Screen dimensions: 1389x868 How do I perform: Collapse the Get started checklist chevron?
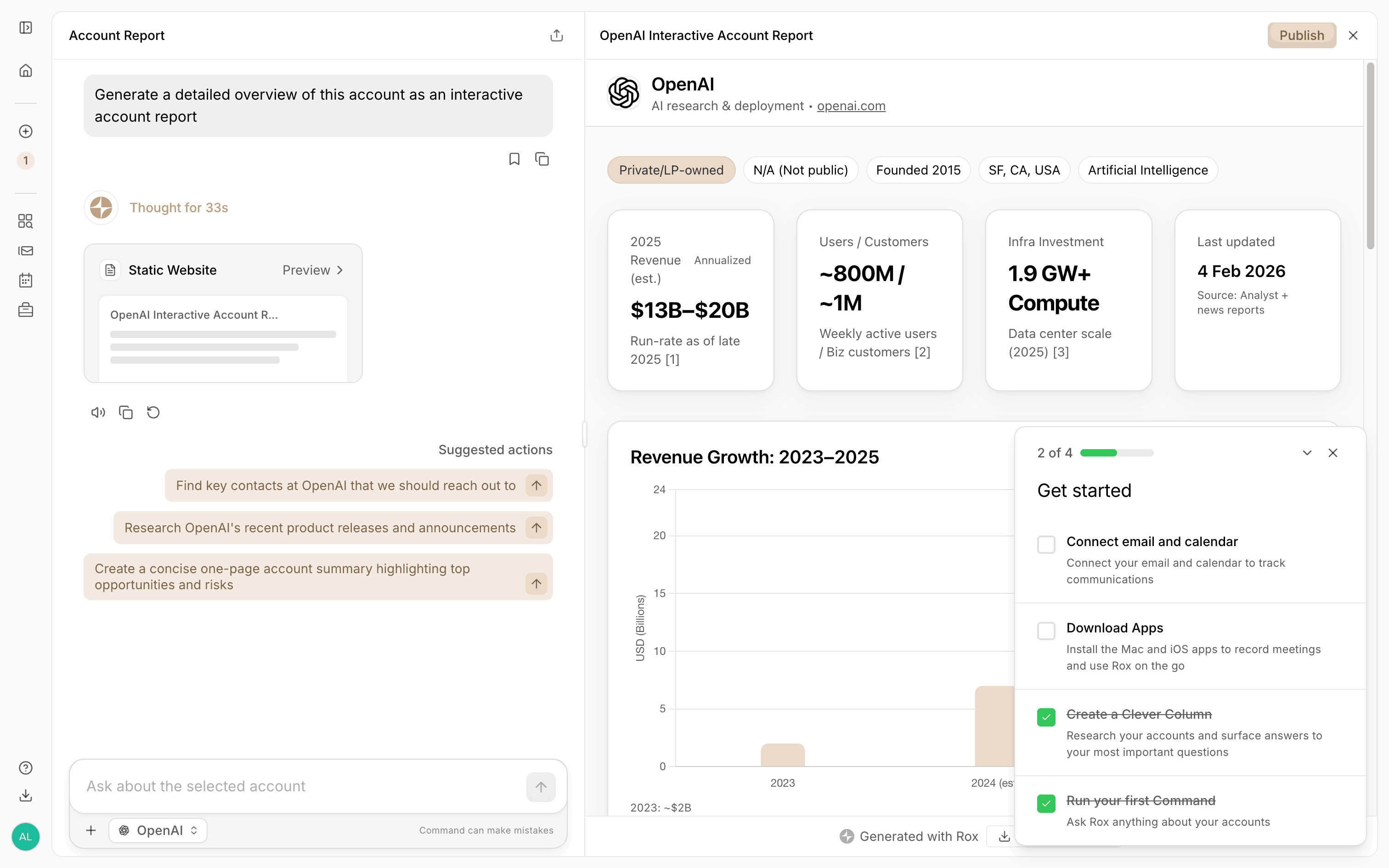pyautogui.click(x=1307, y=453)
